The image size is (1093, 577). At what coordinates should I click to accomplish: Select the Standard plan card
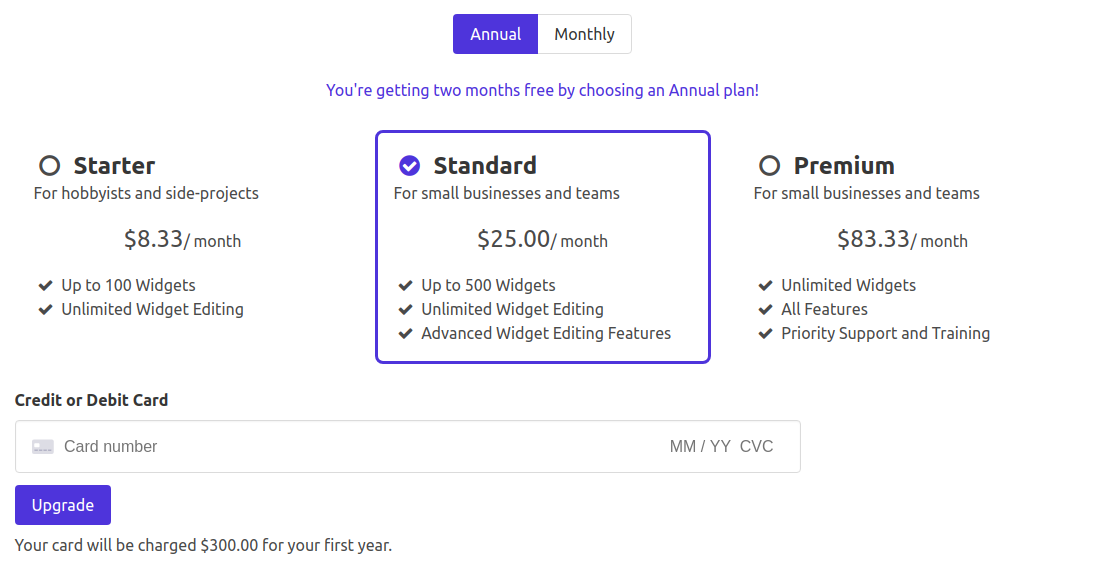543,247
